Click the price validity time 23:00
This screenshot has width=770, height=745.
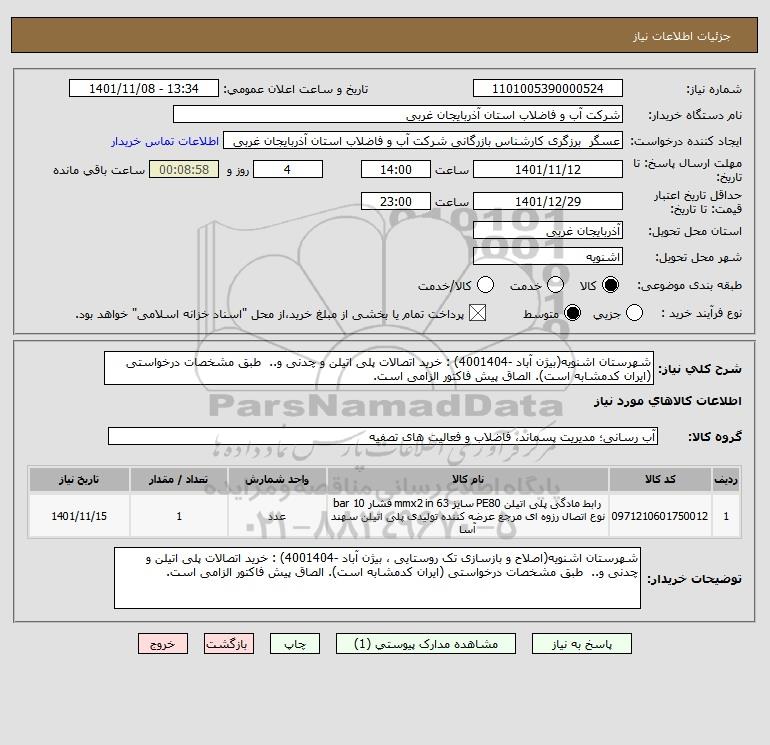[396, 201]
